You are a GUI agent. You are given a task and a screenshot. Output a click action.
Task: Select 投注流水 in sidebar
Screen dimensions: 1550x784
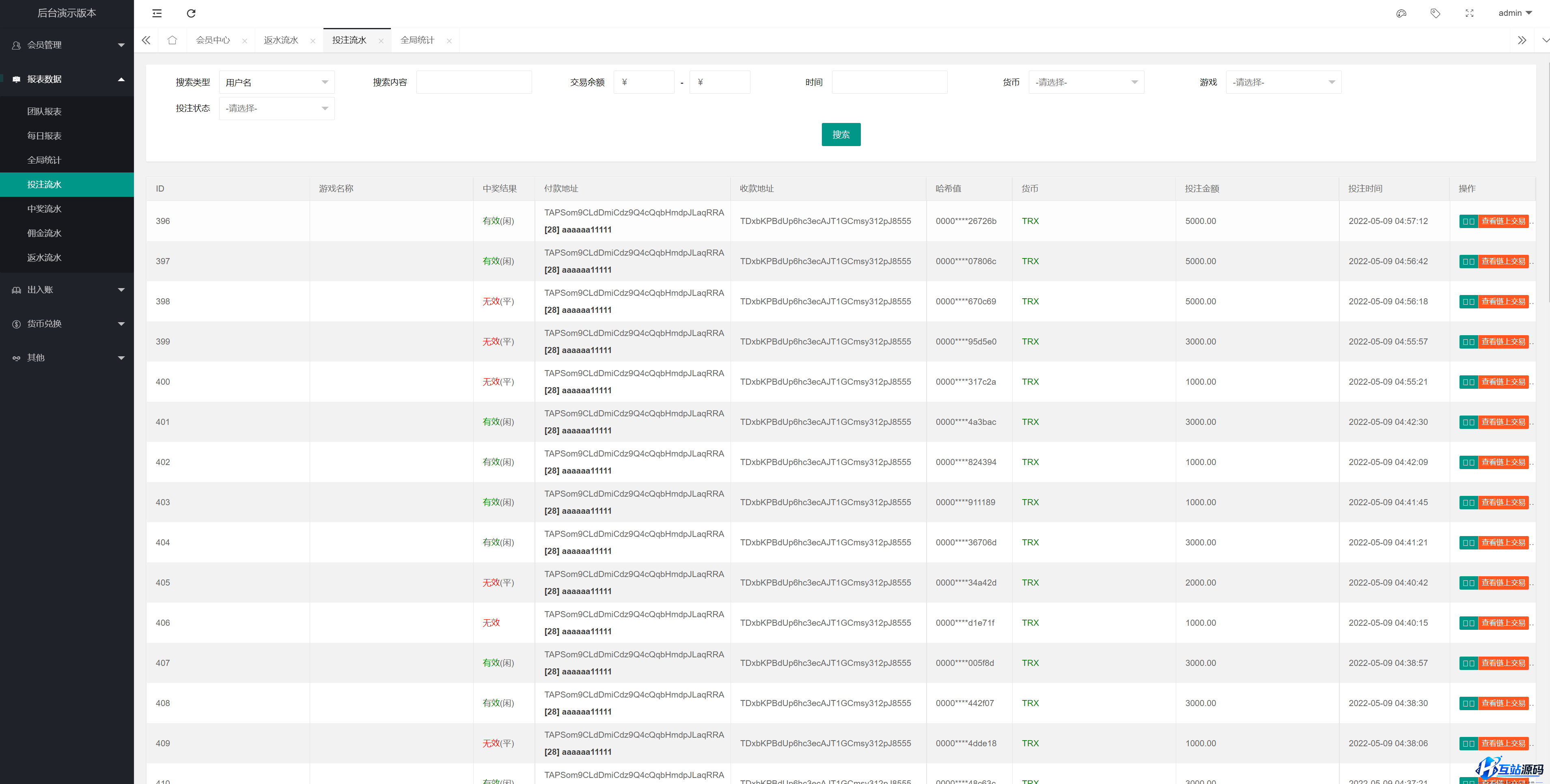click(67, 185)
